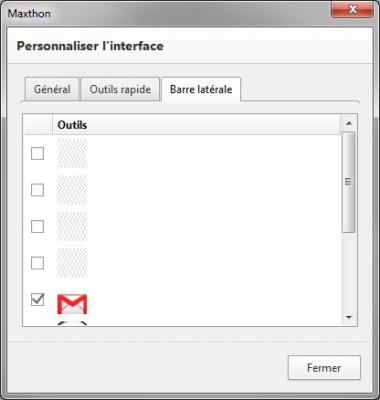Select the first placeholder tool icon

[72, 154]
